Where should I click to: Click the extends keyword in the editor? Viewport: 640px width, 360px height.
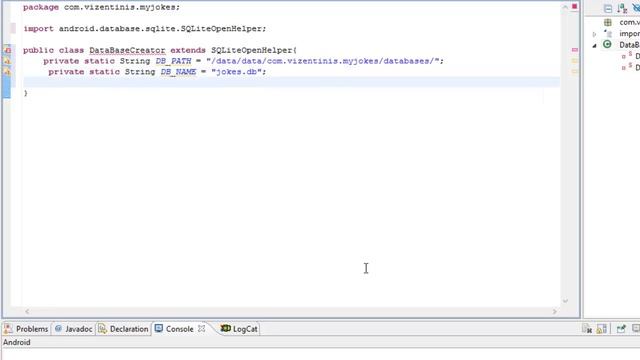188,50
